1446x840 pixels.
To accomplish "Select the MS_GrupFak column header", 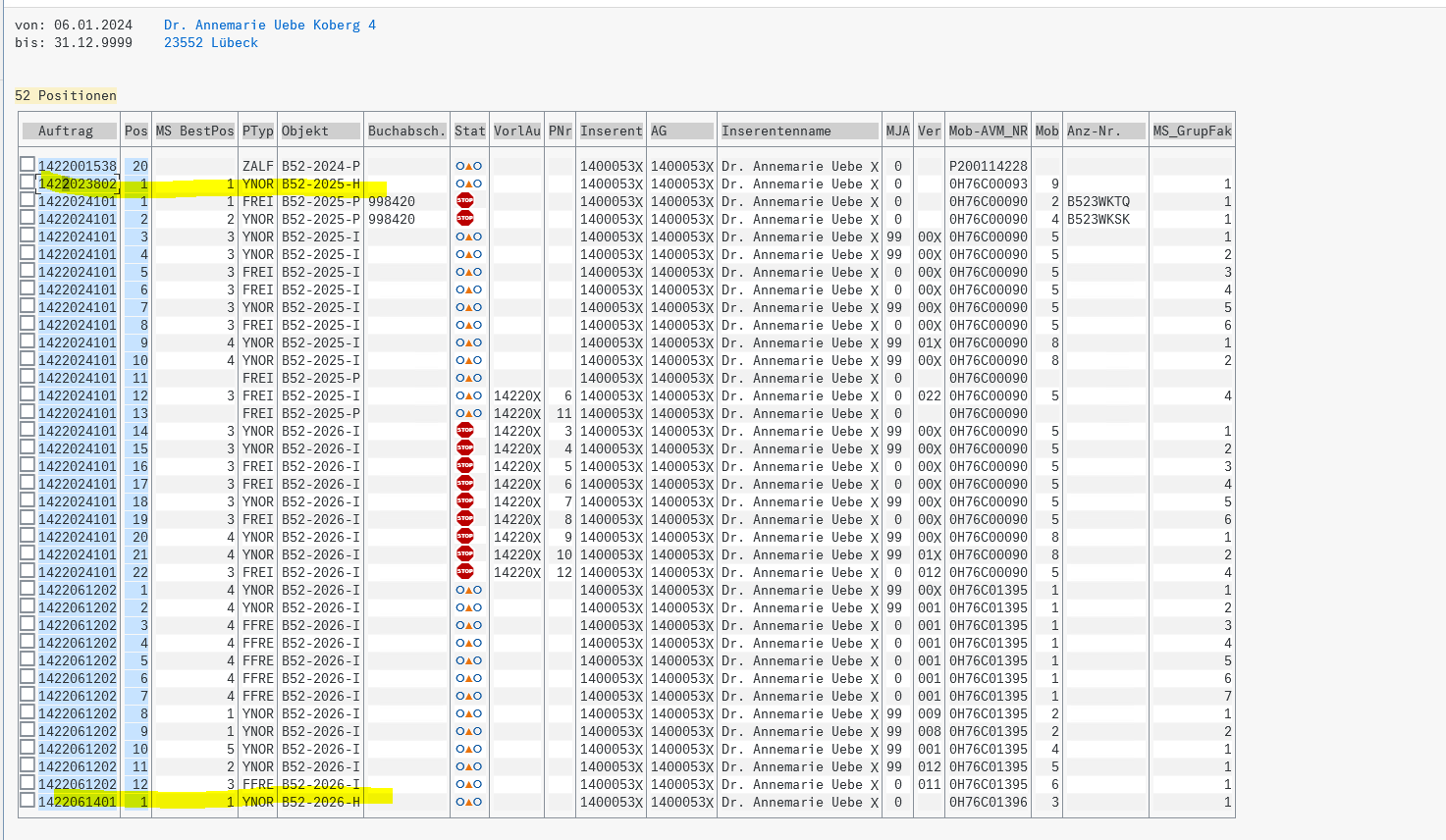I will (1192, 131).
